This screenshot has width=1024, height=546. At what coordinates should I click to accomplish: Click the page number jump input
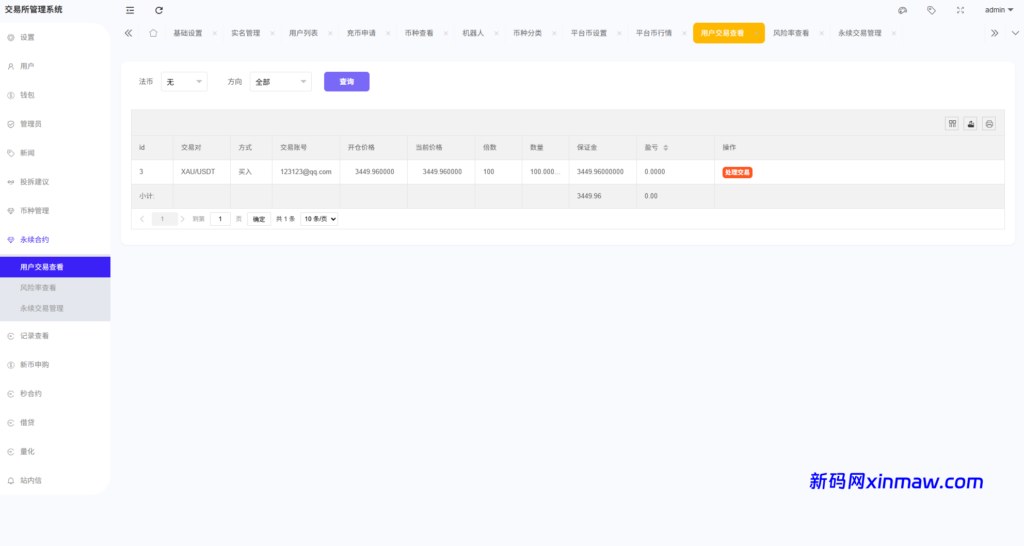click(x=220, y=219)
